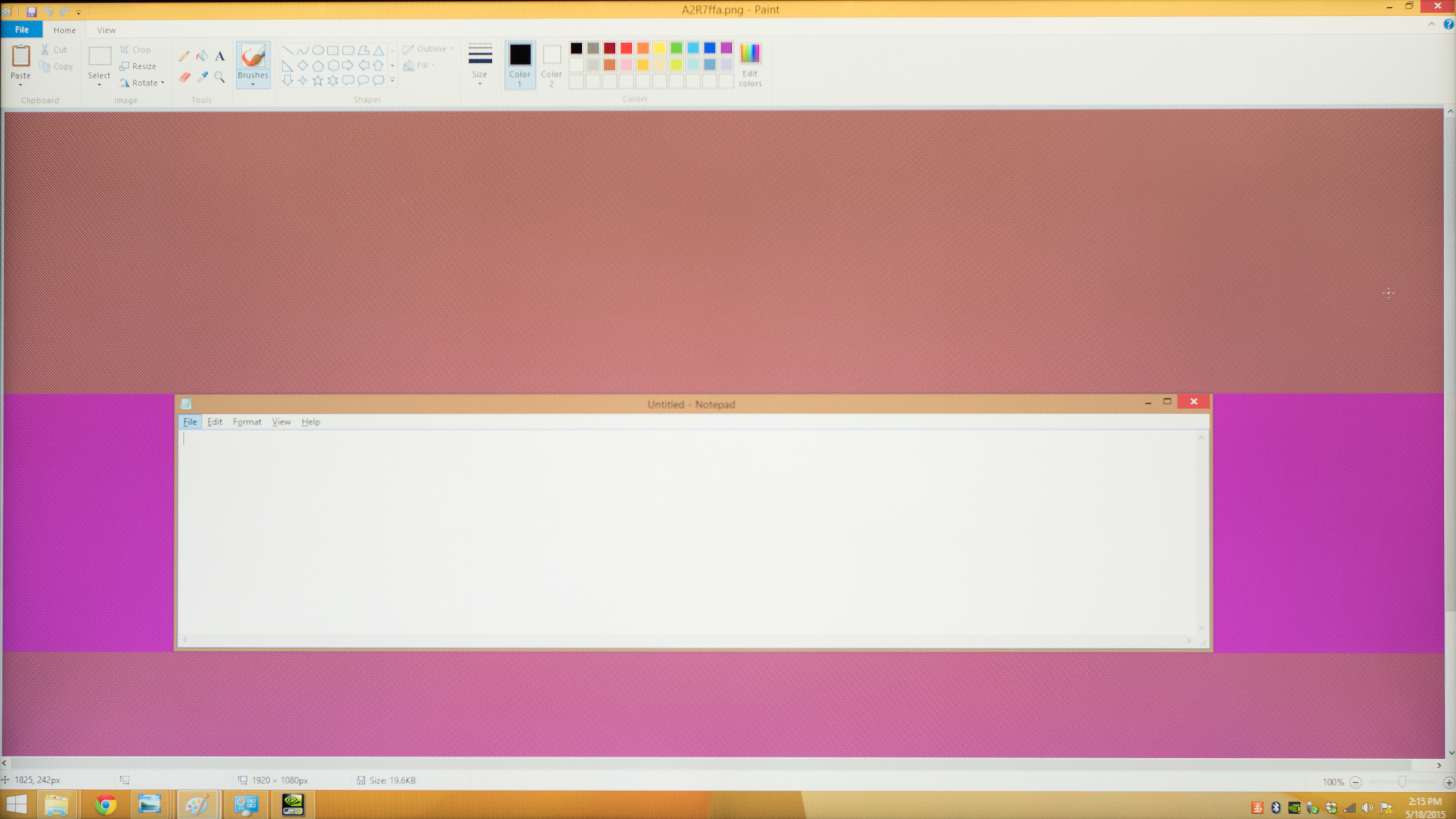The height and width of the screenshot is (819, 1456).
Task: Select the Eraser tool
Action: pos(184,77)
